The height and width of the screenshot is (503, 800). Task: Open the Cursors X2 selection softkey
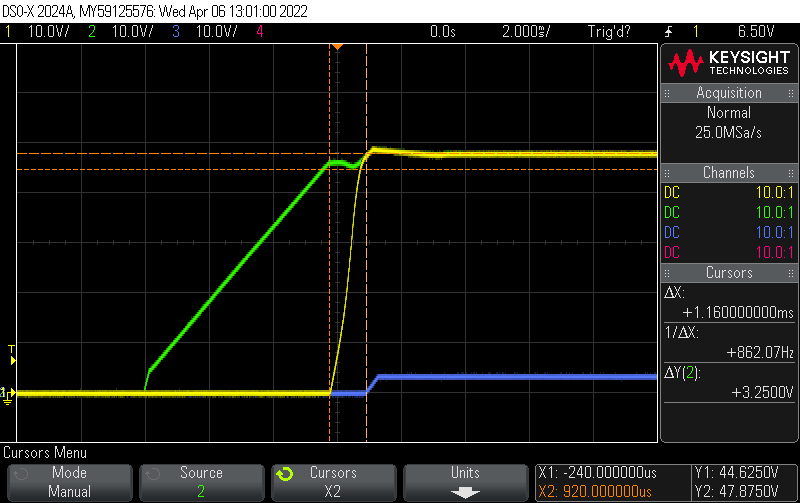(x=333, y=481)
